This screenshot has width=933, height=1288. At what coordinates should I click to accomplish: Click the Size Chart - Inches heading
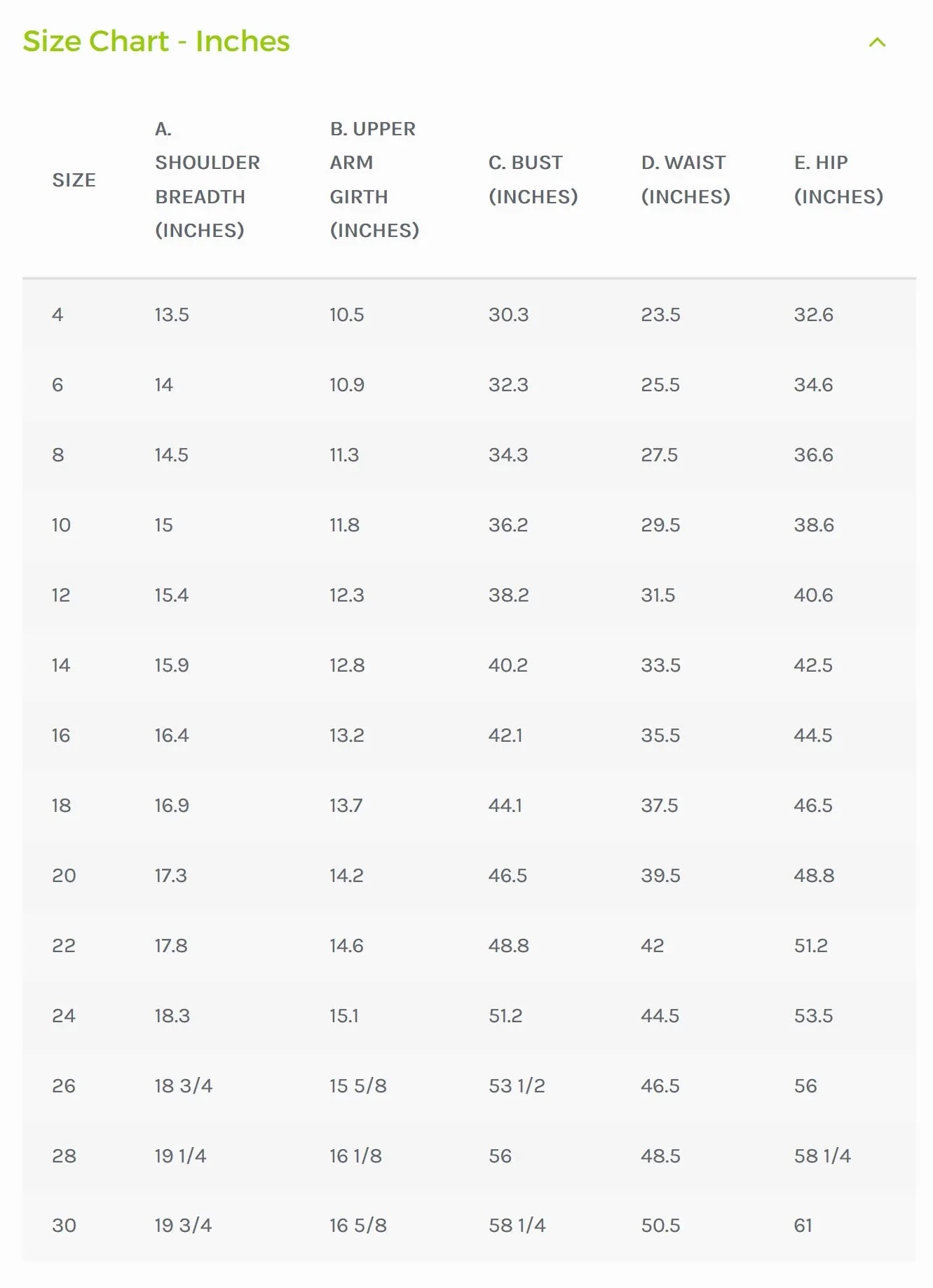[156, 41]
